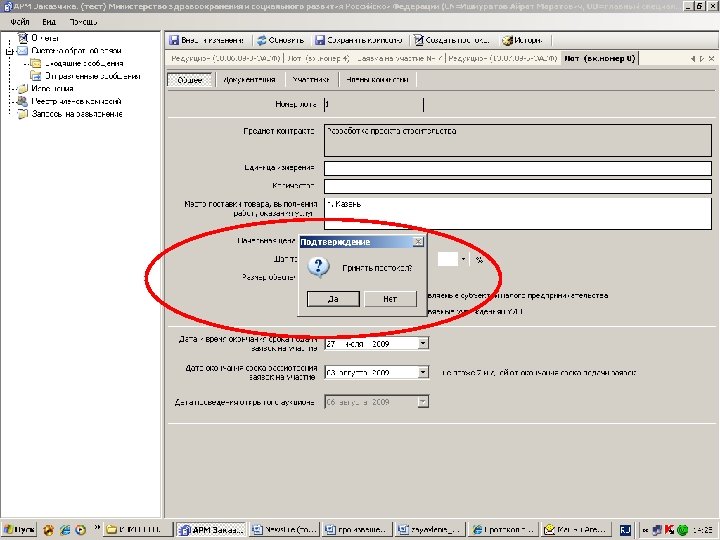Collapse the Система обработки tree node

coord(9,51)
